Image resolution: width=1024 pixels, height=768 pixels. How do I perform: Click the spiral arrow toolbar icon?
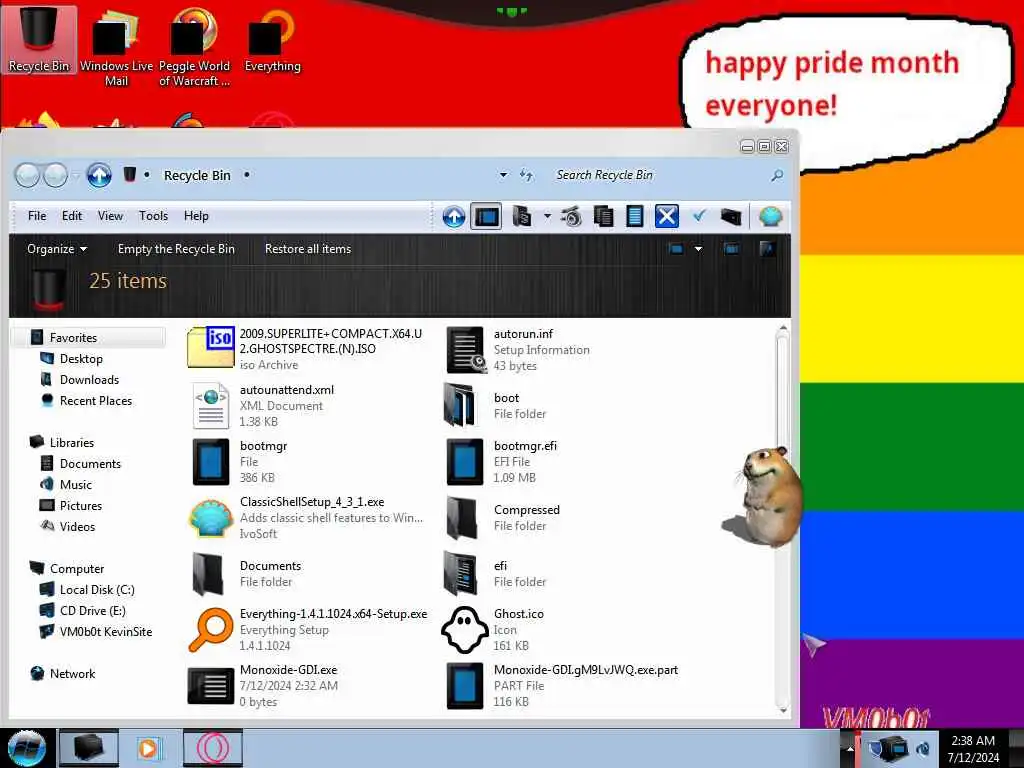[571, 216]
